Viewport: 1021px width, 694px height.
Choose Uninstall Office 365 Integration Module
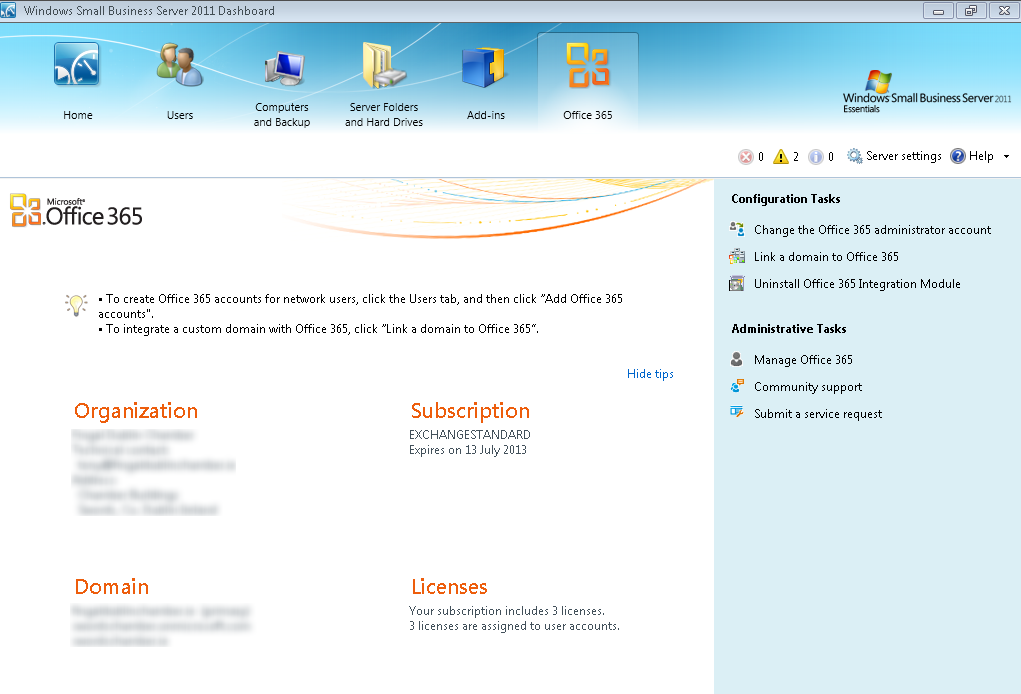[x=857, y=284]
